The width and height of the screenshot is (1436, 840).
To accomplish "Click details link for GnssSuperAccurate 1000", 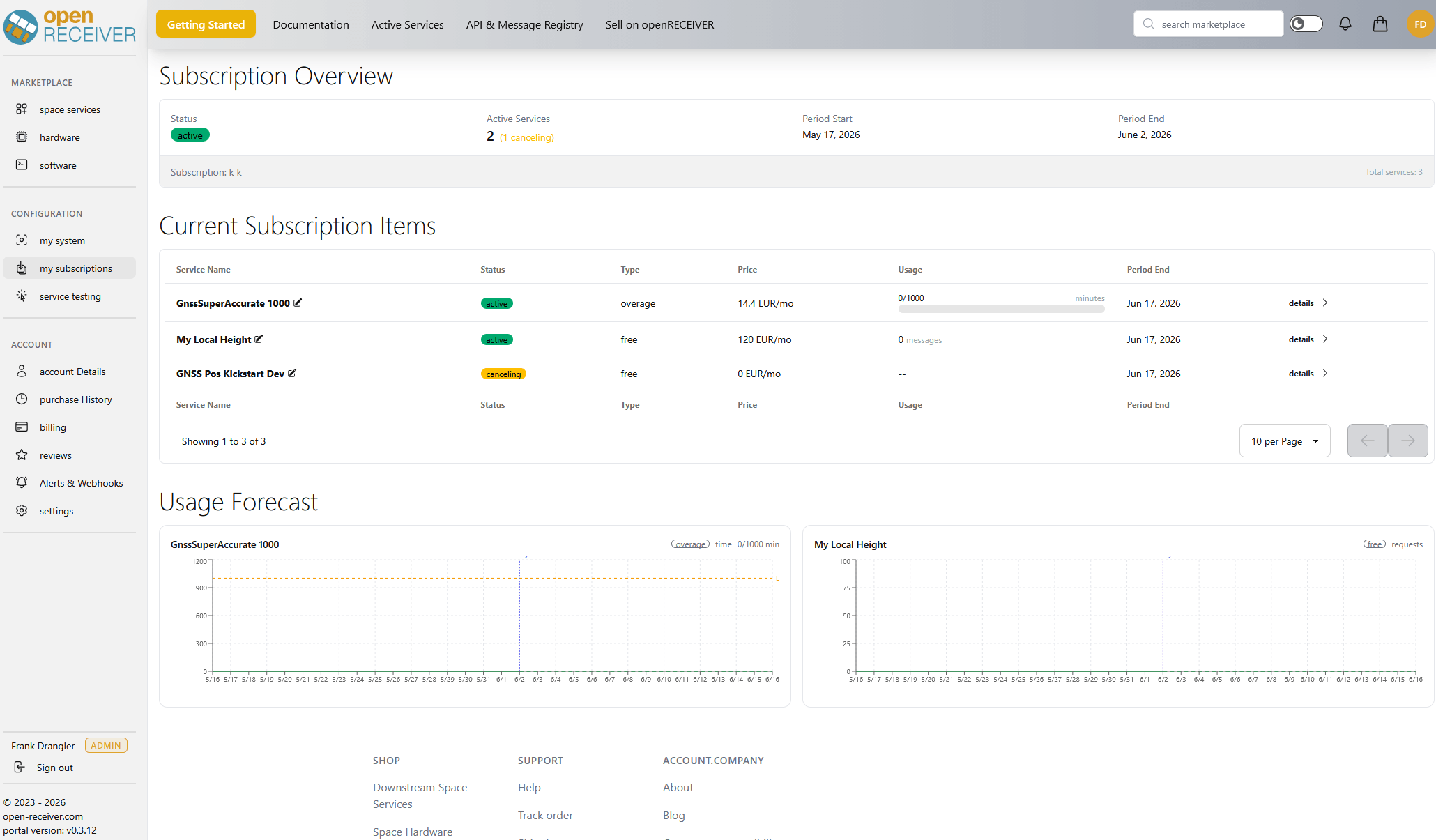I will 1301,303.
